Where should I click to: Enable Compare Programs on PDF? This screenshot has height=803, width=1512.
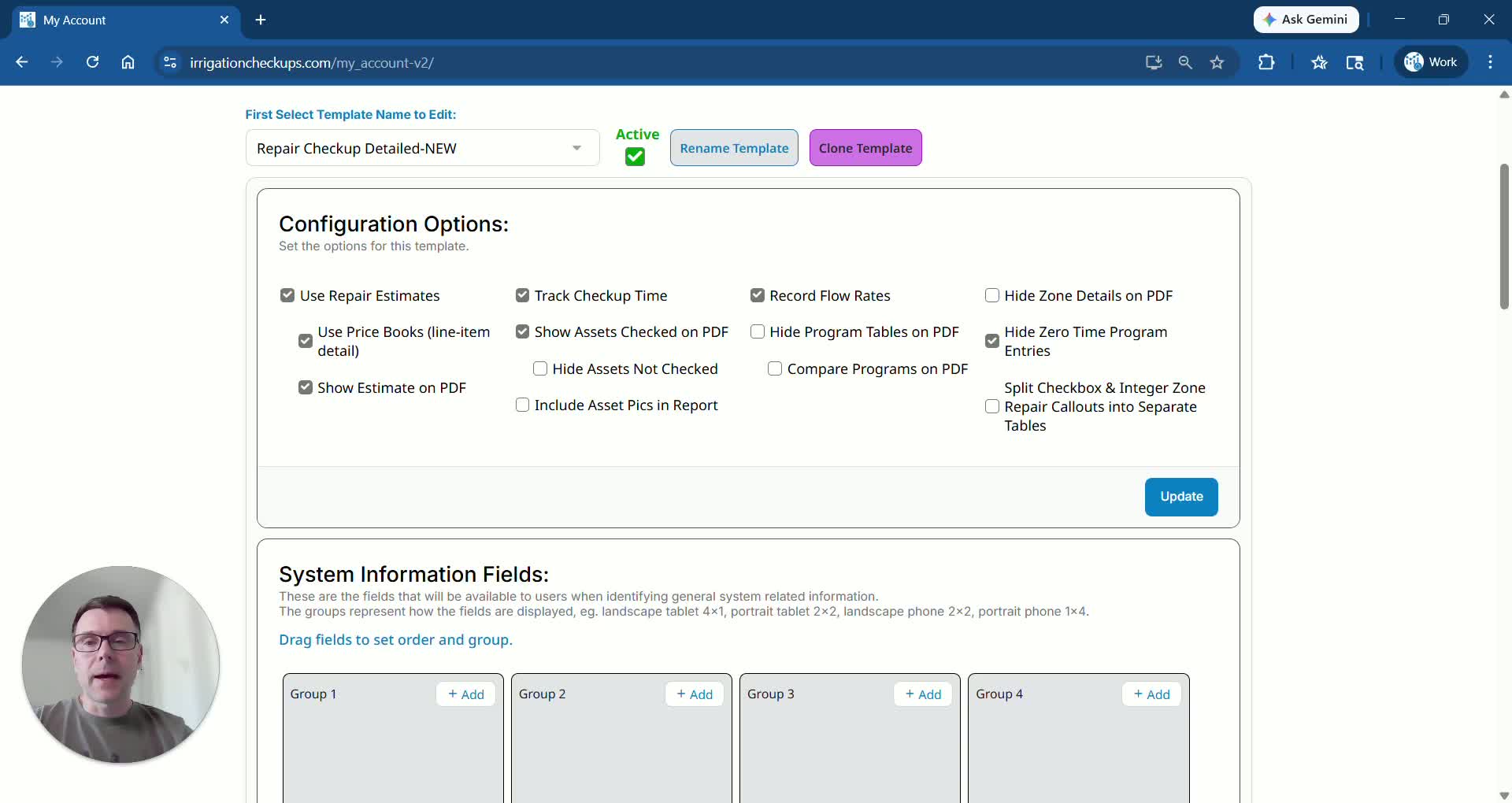pos(775,368)
